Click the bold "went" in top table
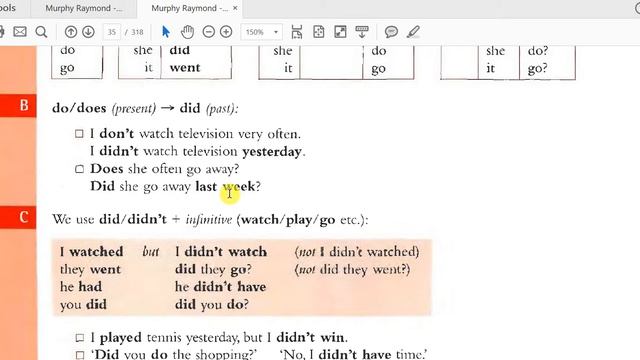This screenshot has width=640, height=360. [185, 67]
